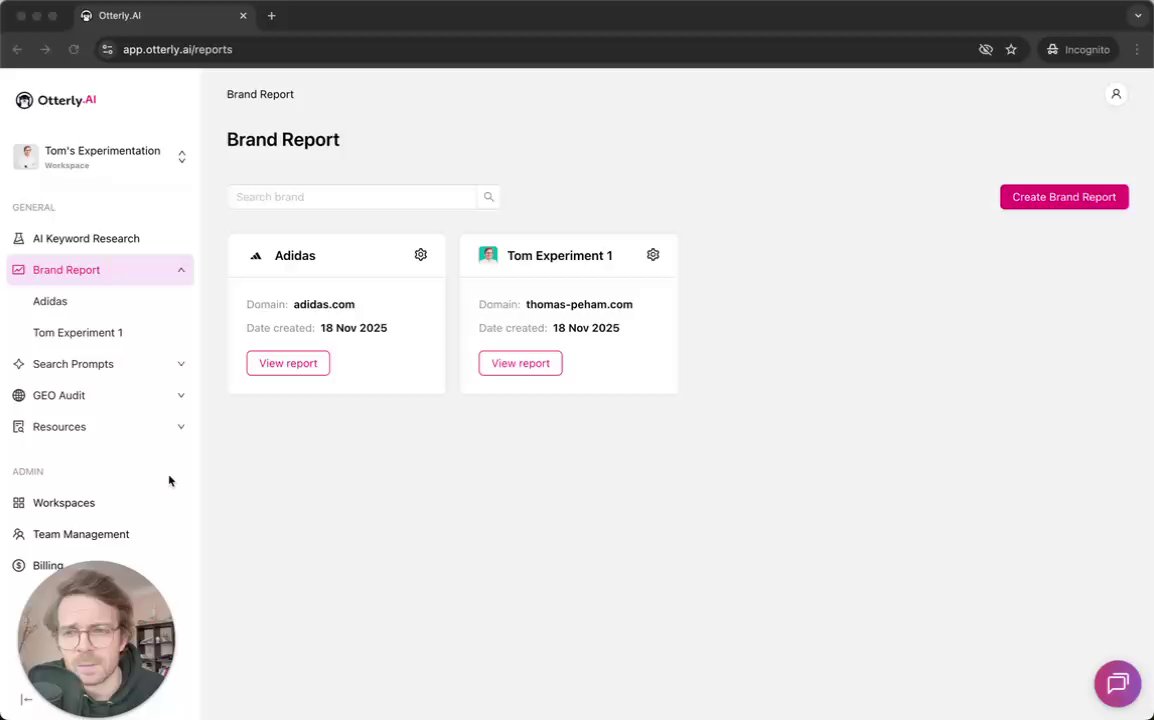
Task: Open settings gear for Tom Experiment 1
Action: [653, 255]
